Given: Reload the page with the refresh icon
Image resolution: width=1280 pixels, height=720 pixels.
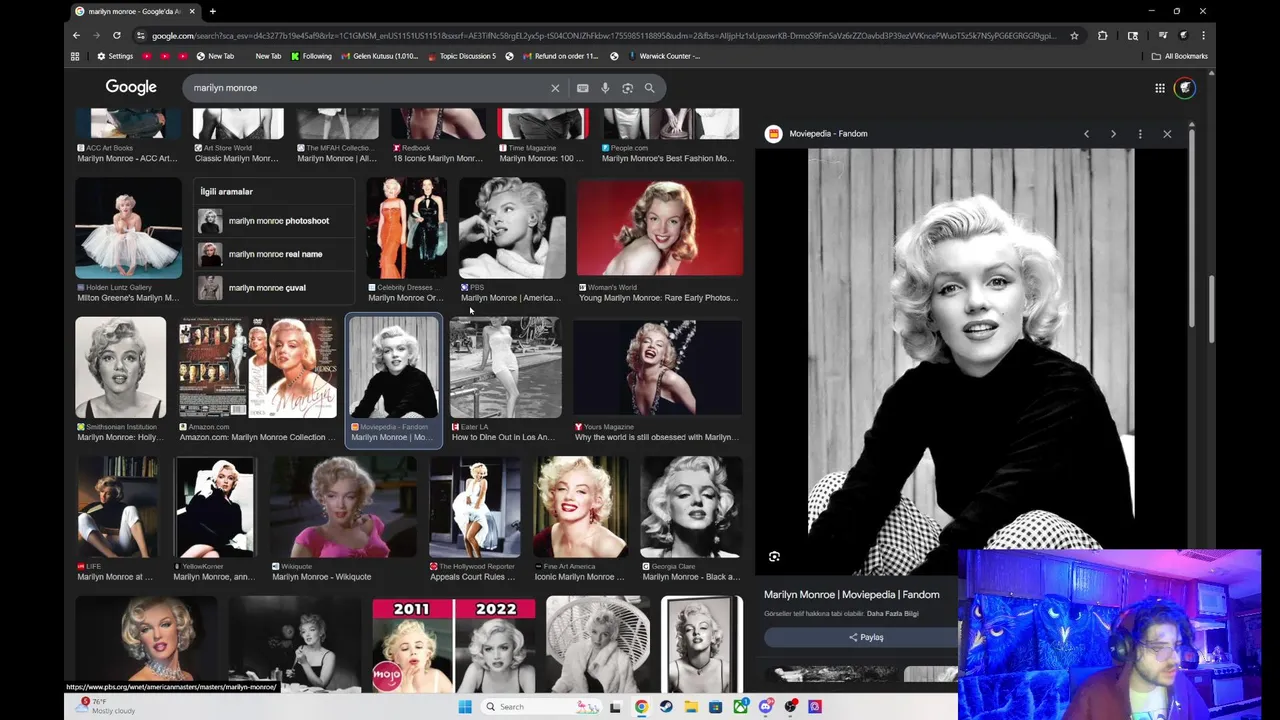Looking at the screenshot, I should pyautogui.click(x=116, y=35).
